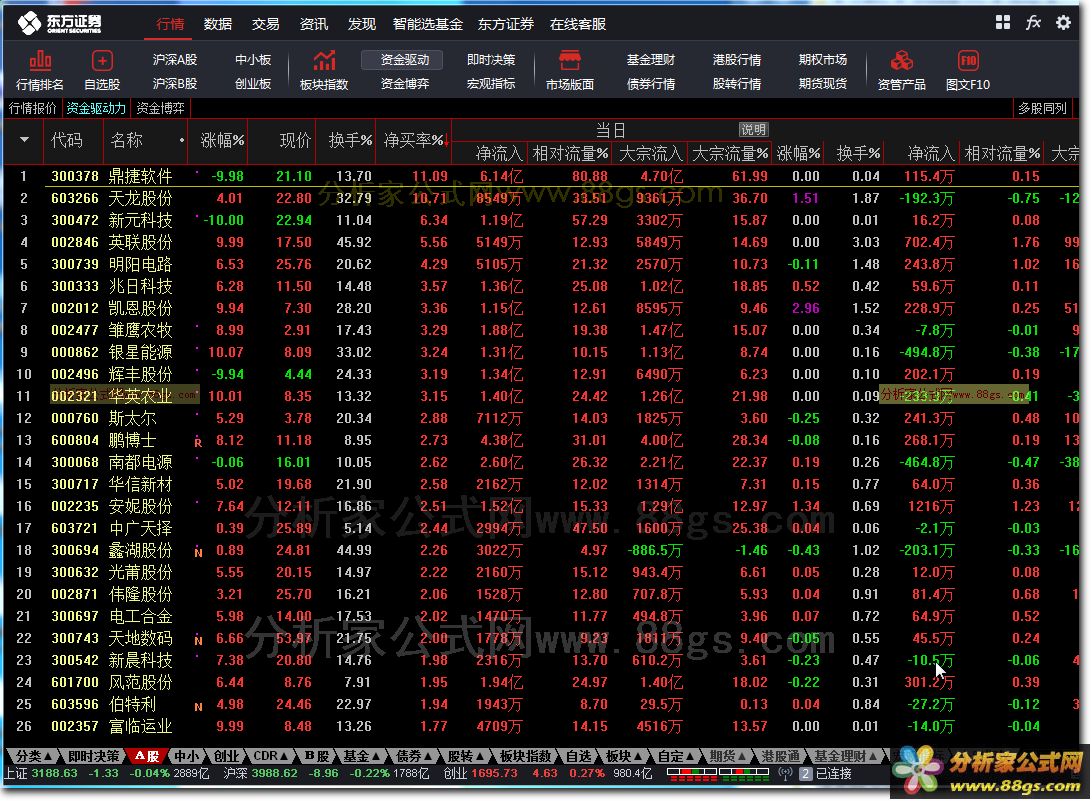Click the 东方证券 logo
Screen dimensions: 1092x801
(x=59, y=23)
